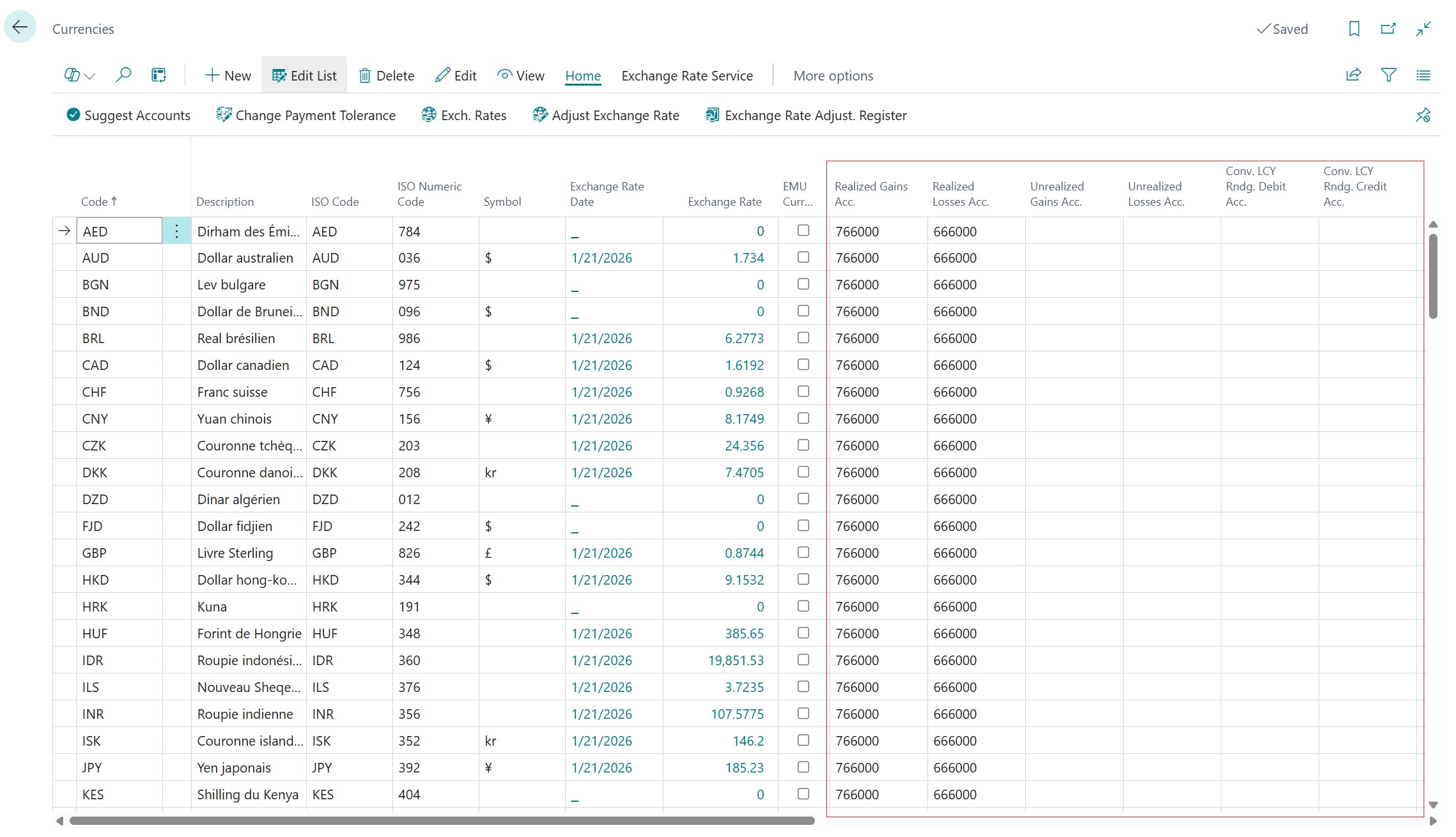Unpin the action bar with the pin icon
1456x837 pixels.
click(x=1423, y=115)
